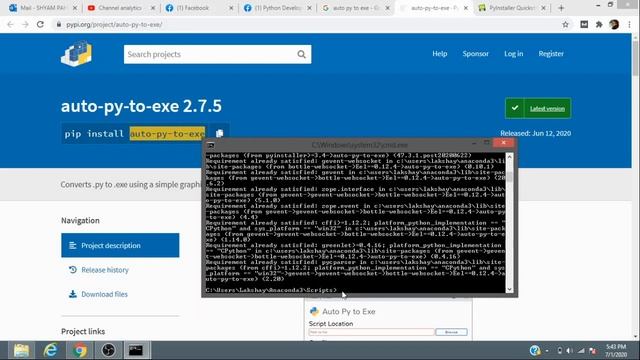Click the PyPI logo
Image resolution: width=640 pixels, height=360 pixels.
pos(77,53)
